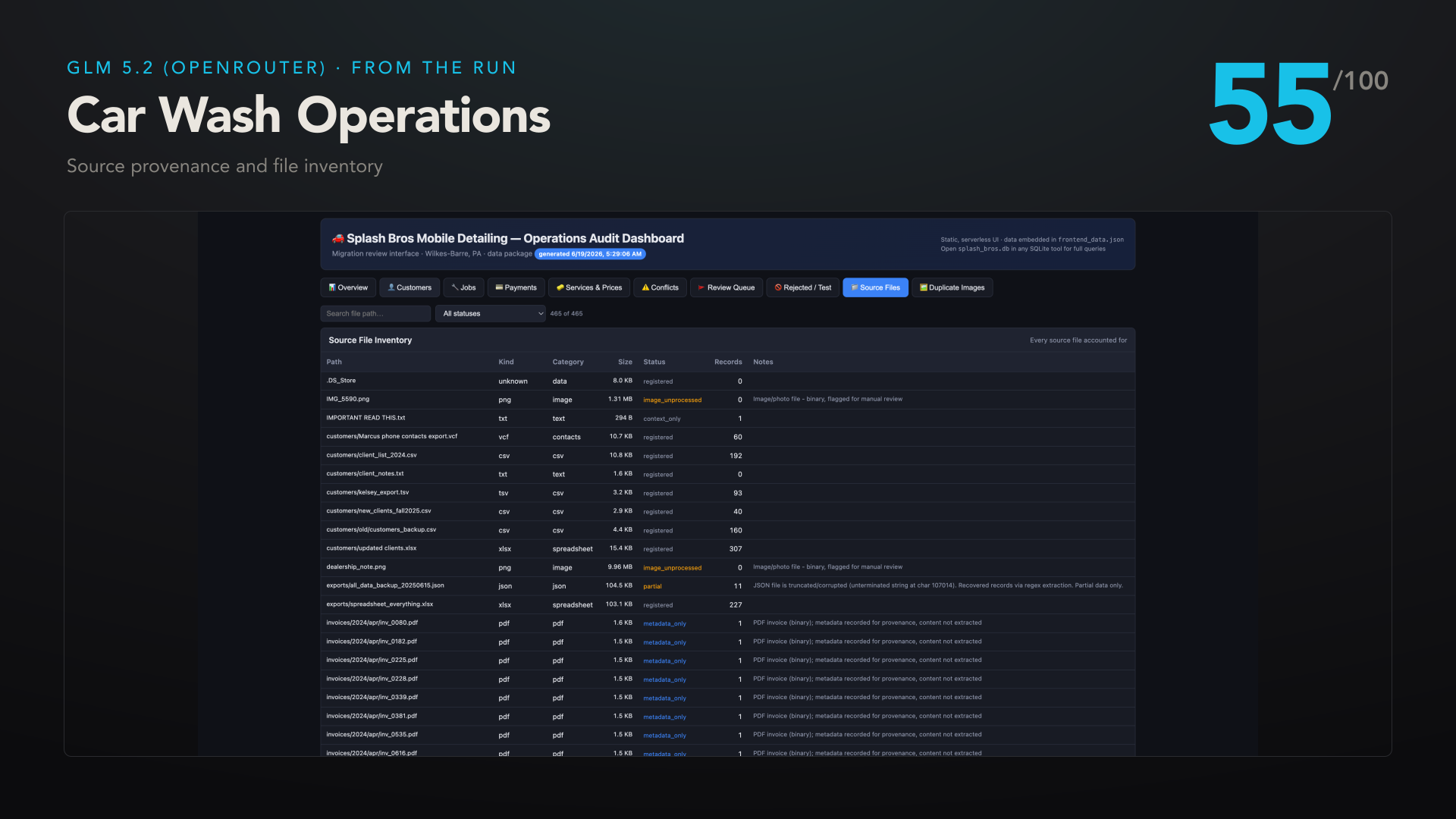Sort by the Path column header
The image size is (1456, 819).
tap(334, 362)
